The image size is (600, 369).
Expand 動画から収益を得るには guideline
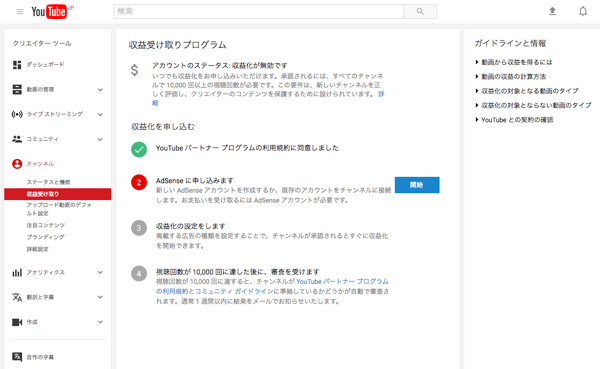514,62
